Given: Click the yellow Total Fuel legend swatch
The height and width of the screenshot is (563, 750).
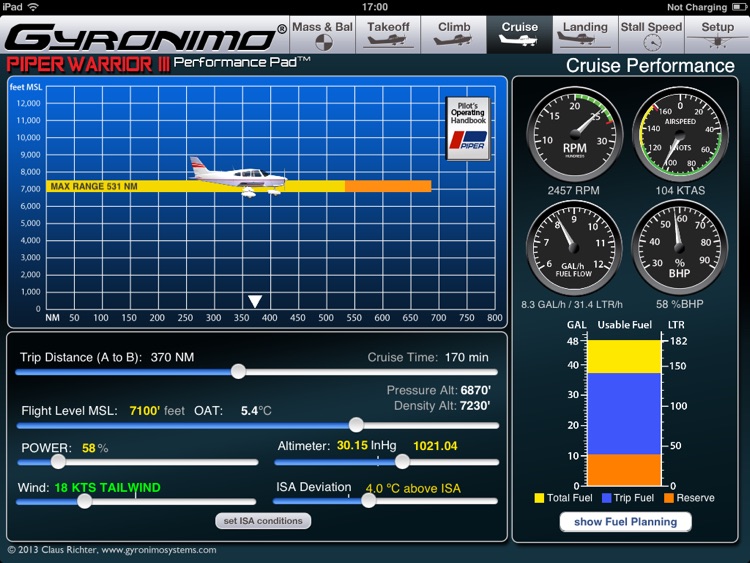Looking at the screenshot, I should [539, 498].
